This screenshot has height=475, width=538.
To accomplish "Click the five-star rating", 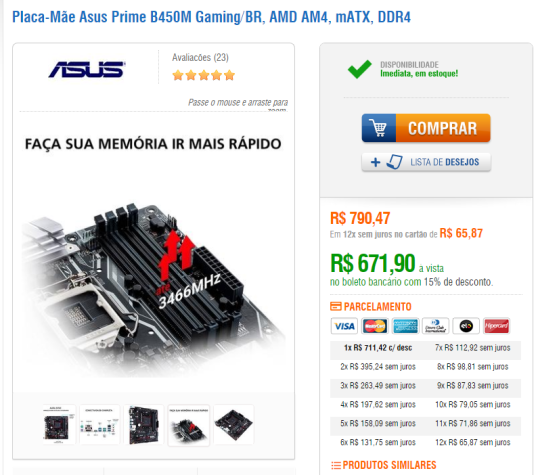I will click(203, 75).
